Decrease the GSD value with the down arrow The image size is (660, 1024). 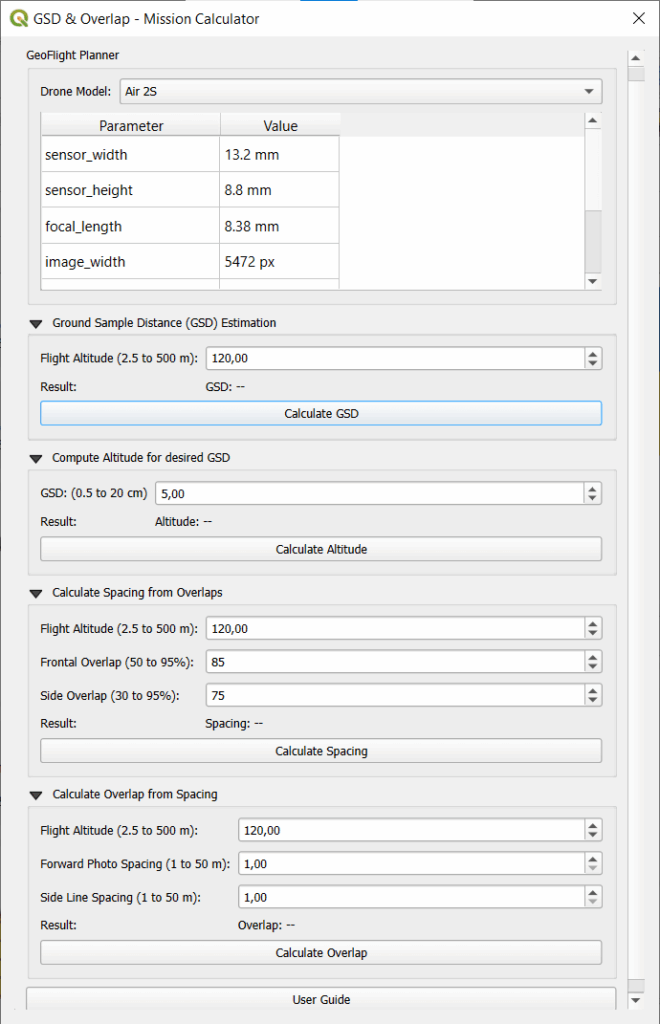pyautogui.click(x=593, y=498)
